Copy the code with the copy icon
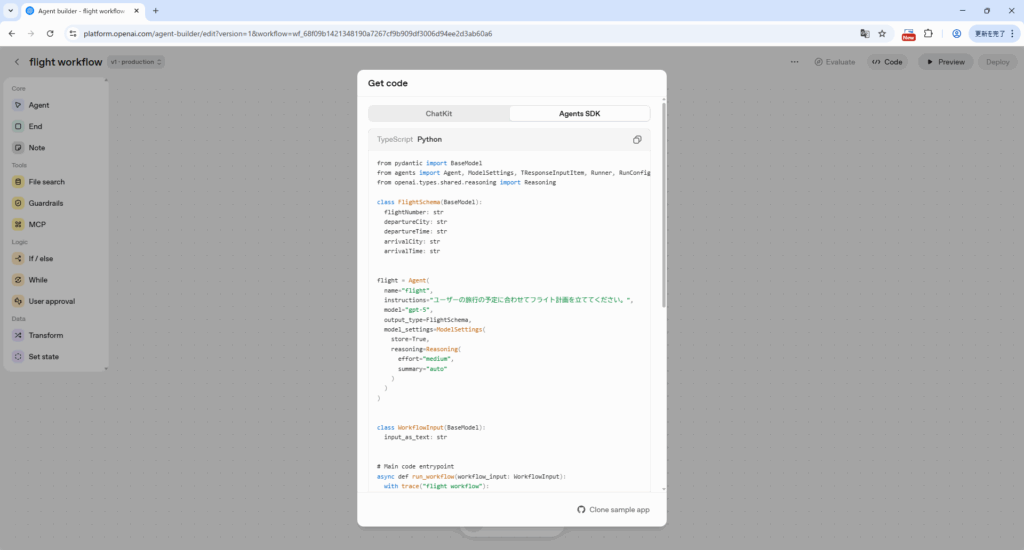 coord(637,140)
